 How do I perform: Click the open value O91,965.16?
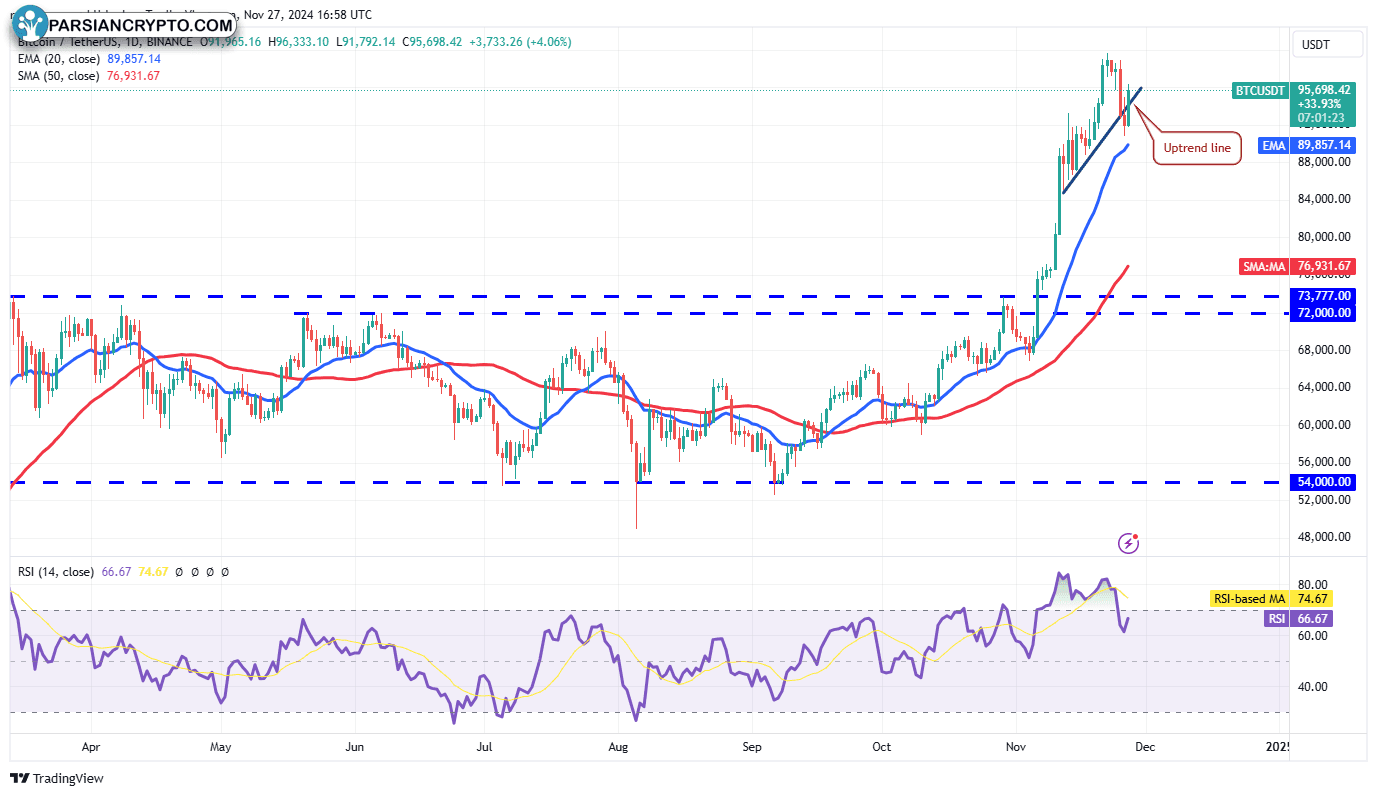[232, 42]
